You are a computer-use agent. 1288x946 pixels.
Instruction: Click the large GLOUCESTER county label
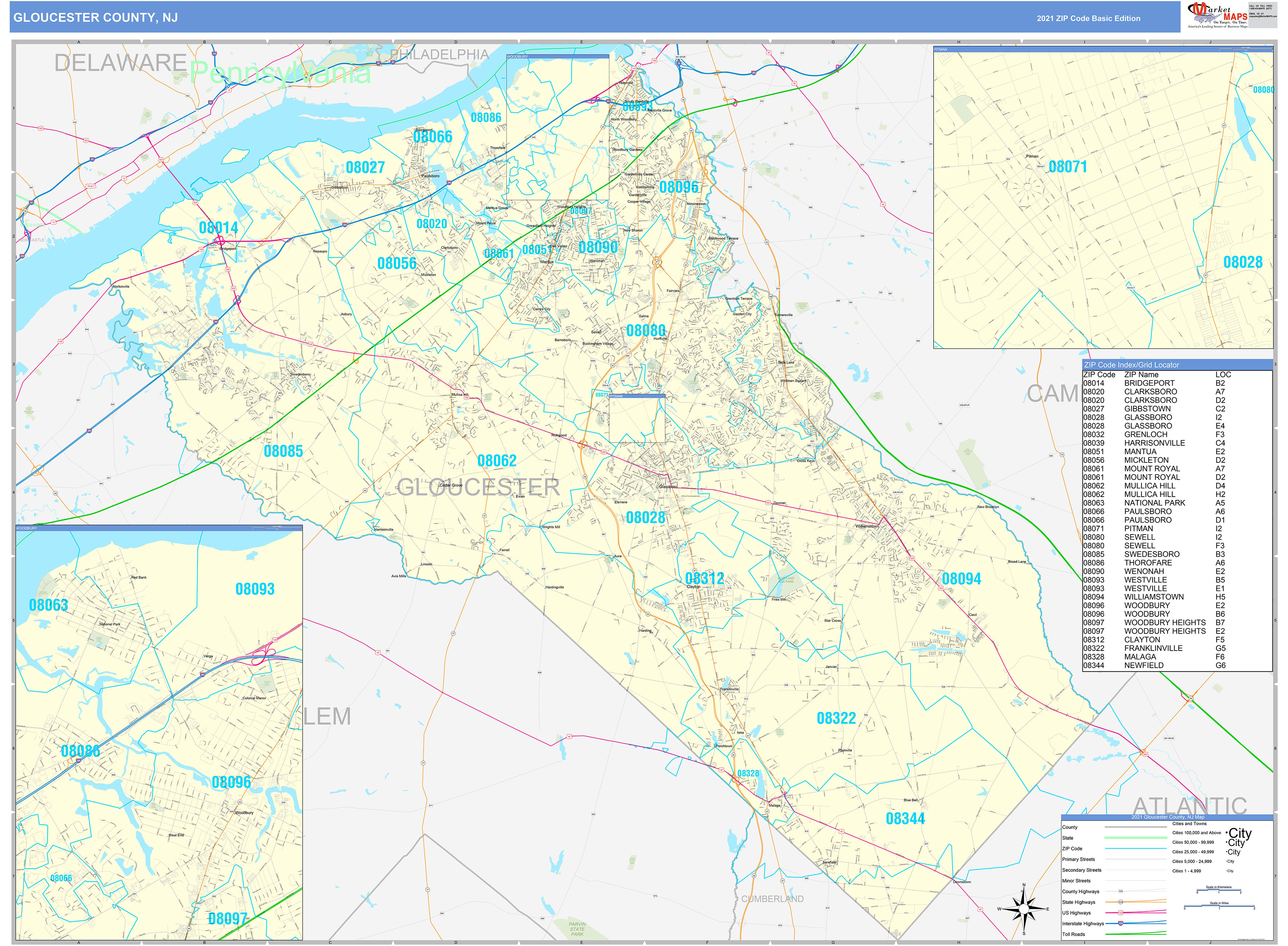(x=478, y=487)
